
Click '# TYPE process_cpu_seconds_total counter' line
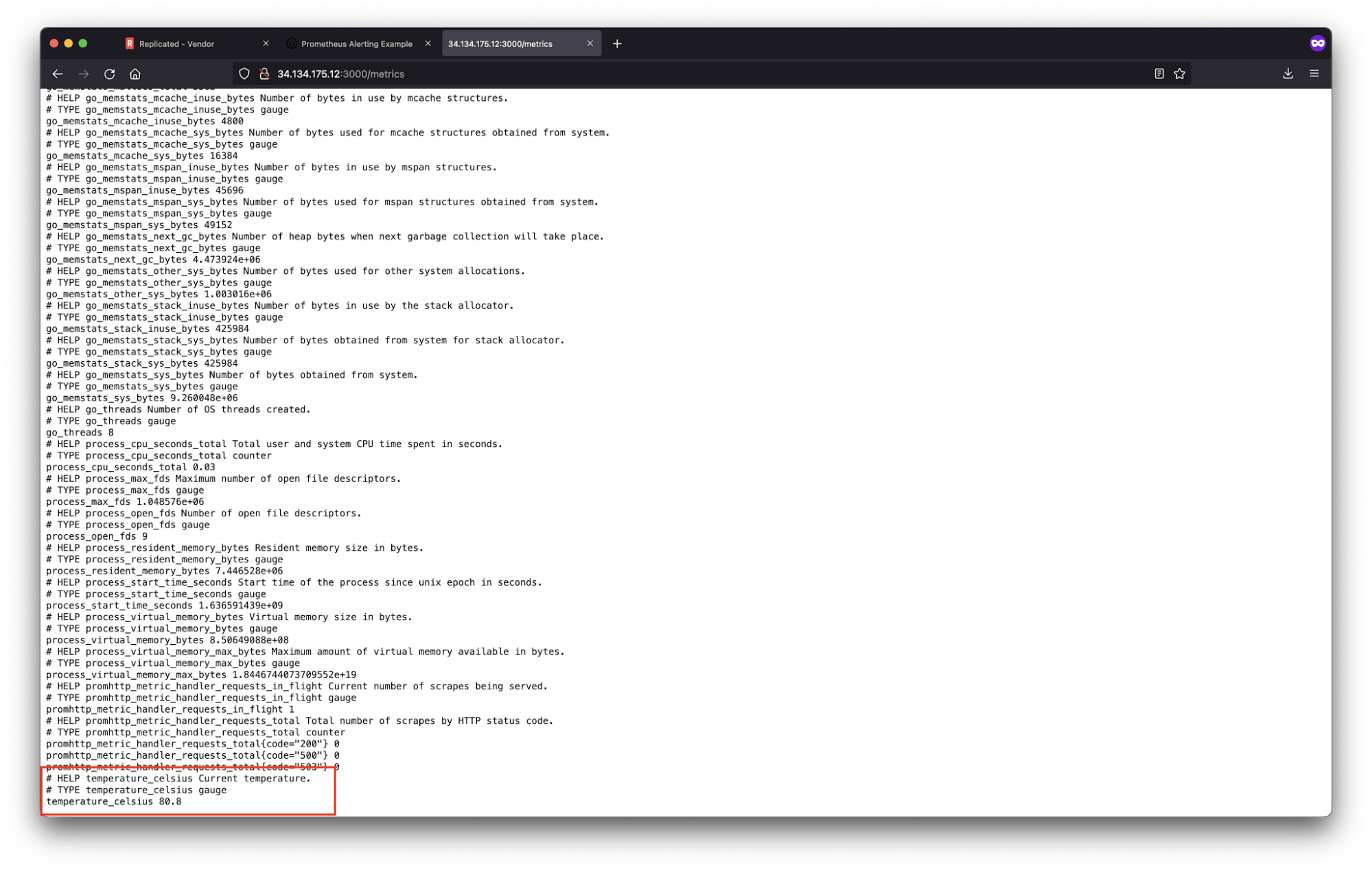(x=159, y=455)
